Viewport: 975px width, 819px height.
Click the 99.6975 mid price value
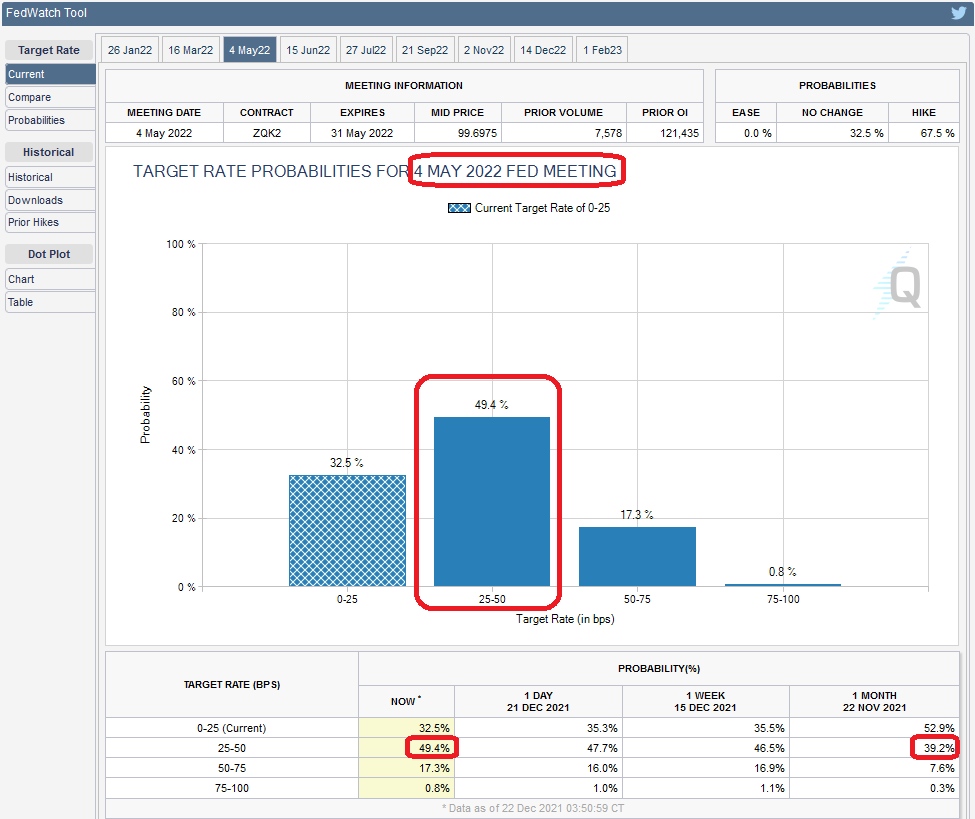(477, 133)
